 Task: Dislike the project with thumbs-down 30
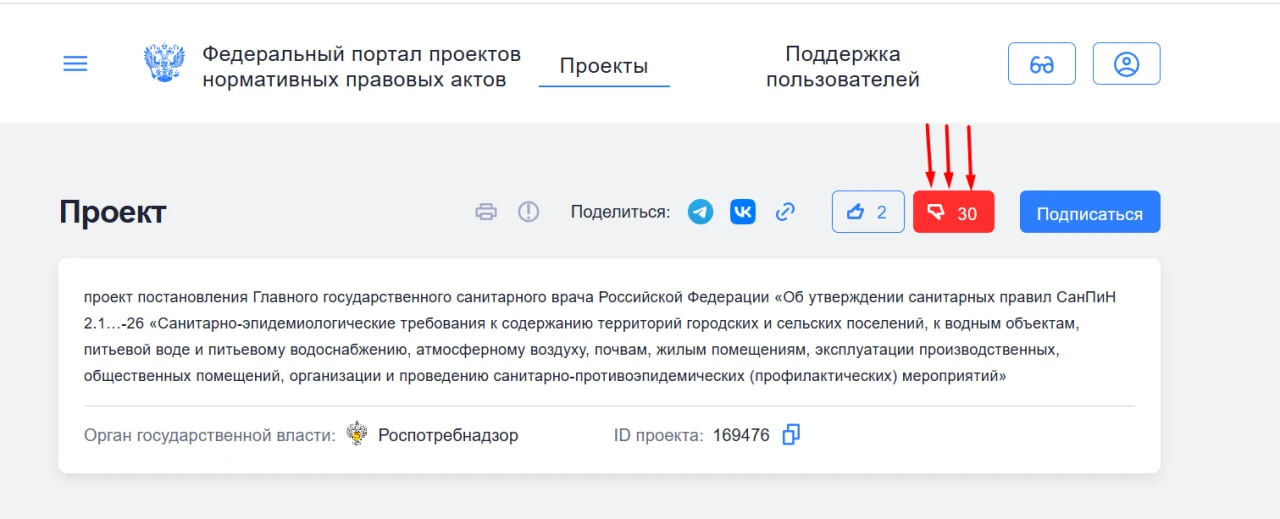(954, 212)
